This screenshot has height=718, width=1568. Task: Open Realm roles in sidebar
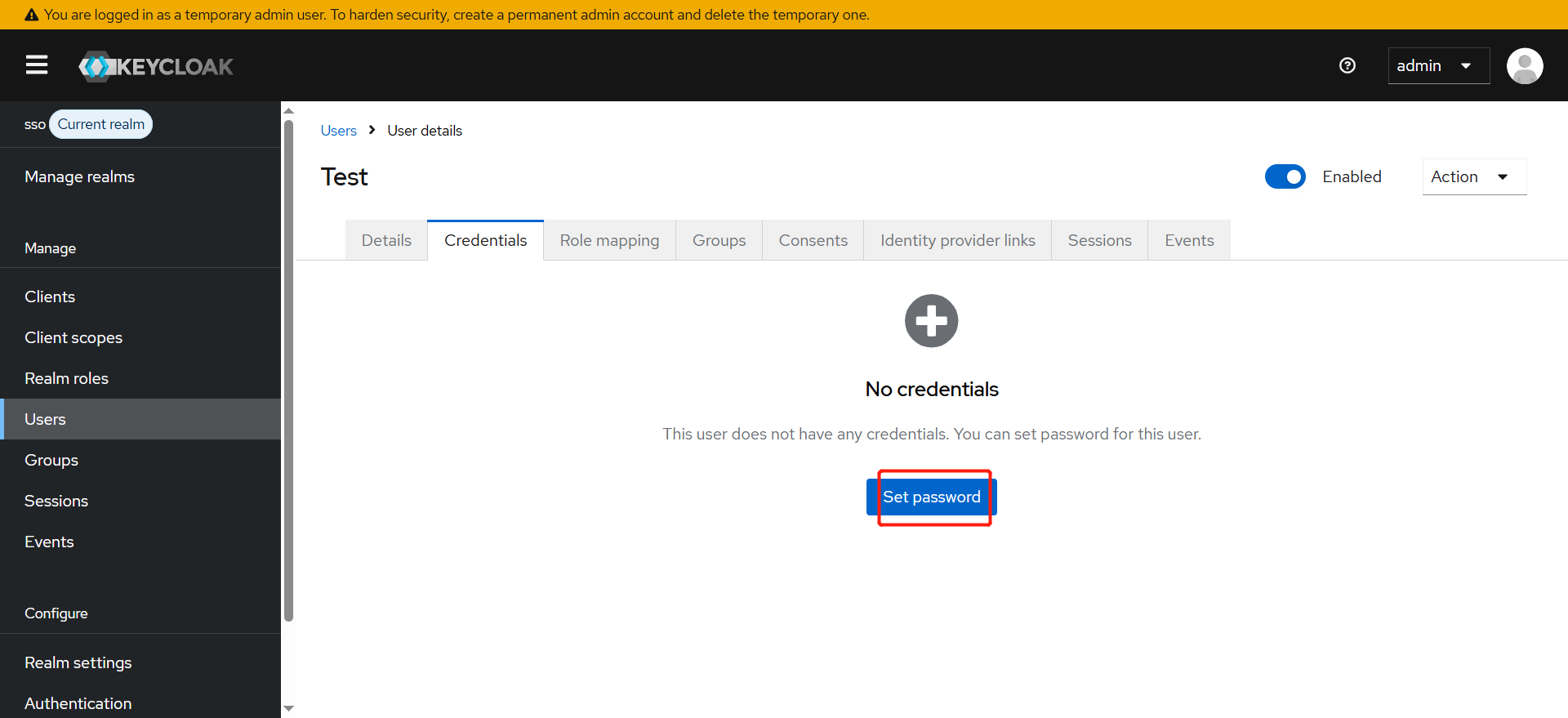[140, 378]
